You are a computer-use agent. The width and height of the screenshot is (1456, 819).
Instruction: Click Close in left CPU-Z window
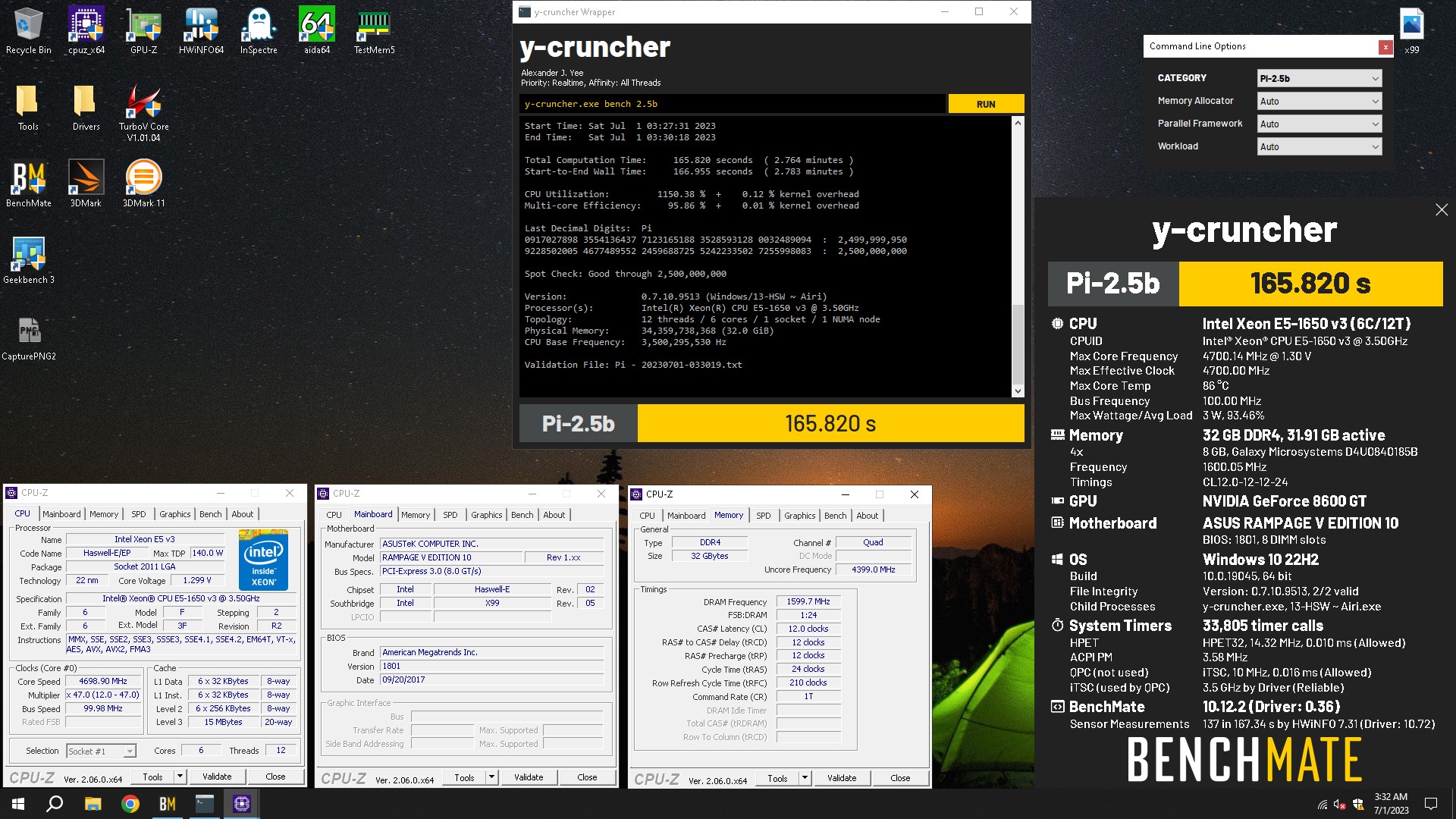pyautogui.click(x=275, y=777)
